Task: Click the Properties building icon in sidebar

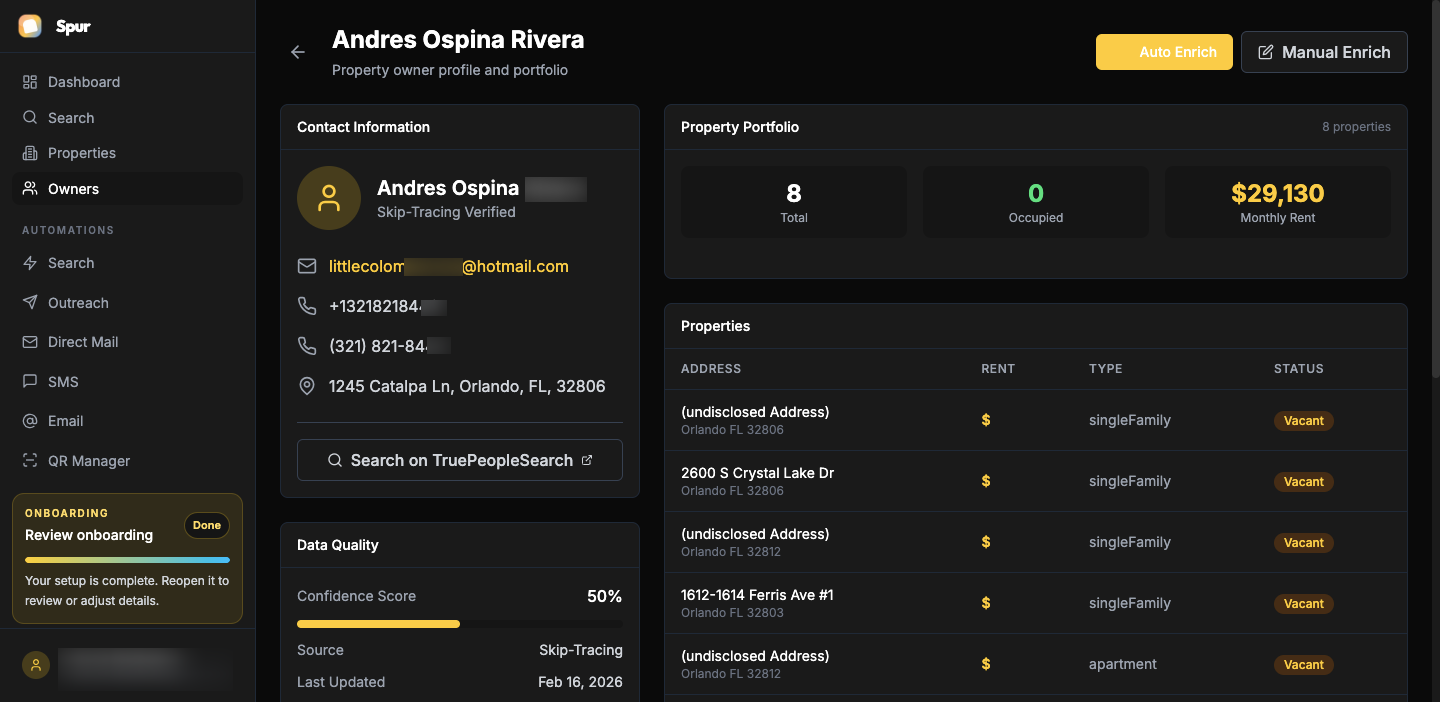Action: tap(30, 153)
